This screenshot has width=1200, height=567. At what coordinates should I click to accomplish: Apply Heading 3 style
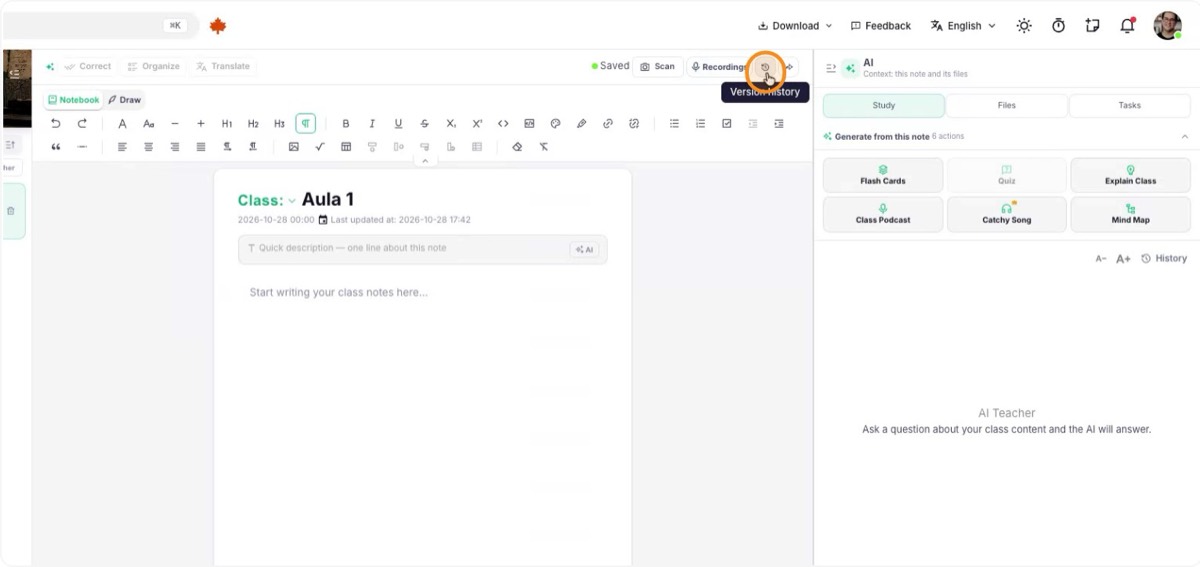(x=279, y=124)
